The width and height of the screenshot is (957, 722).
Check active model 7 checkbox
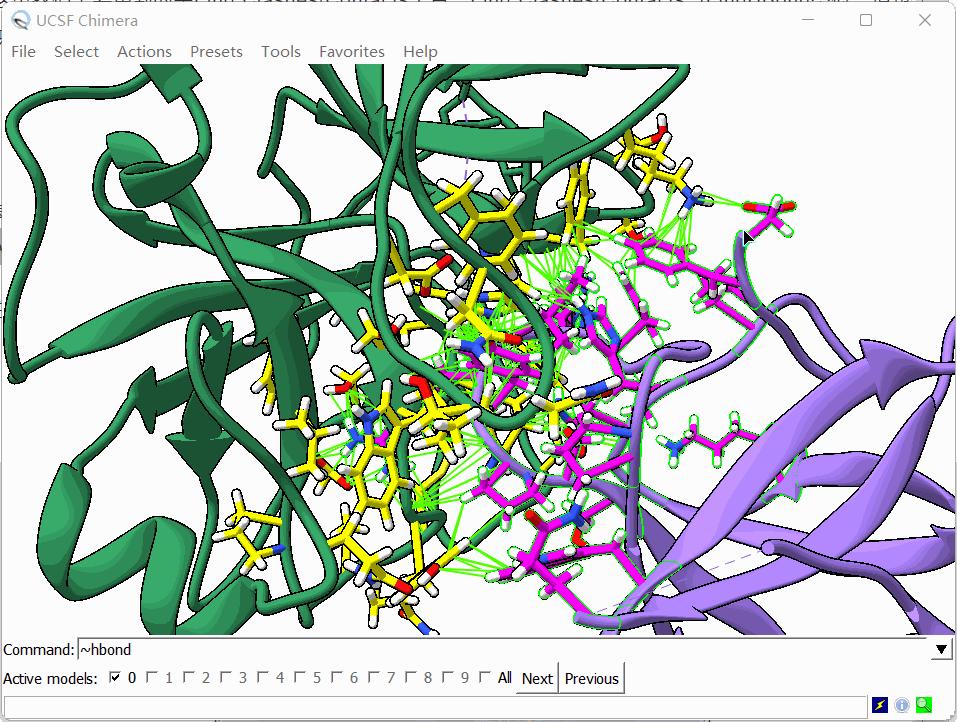[x=374, y=677]
